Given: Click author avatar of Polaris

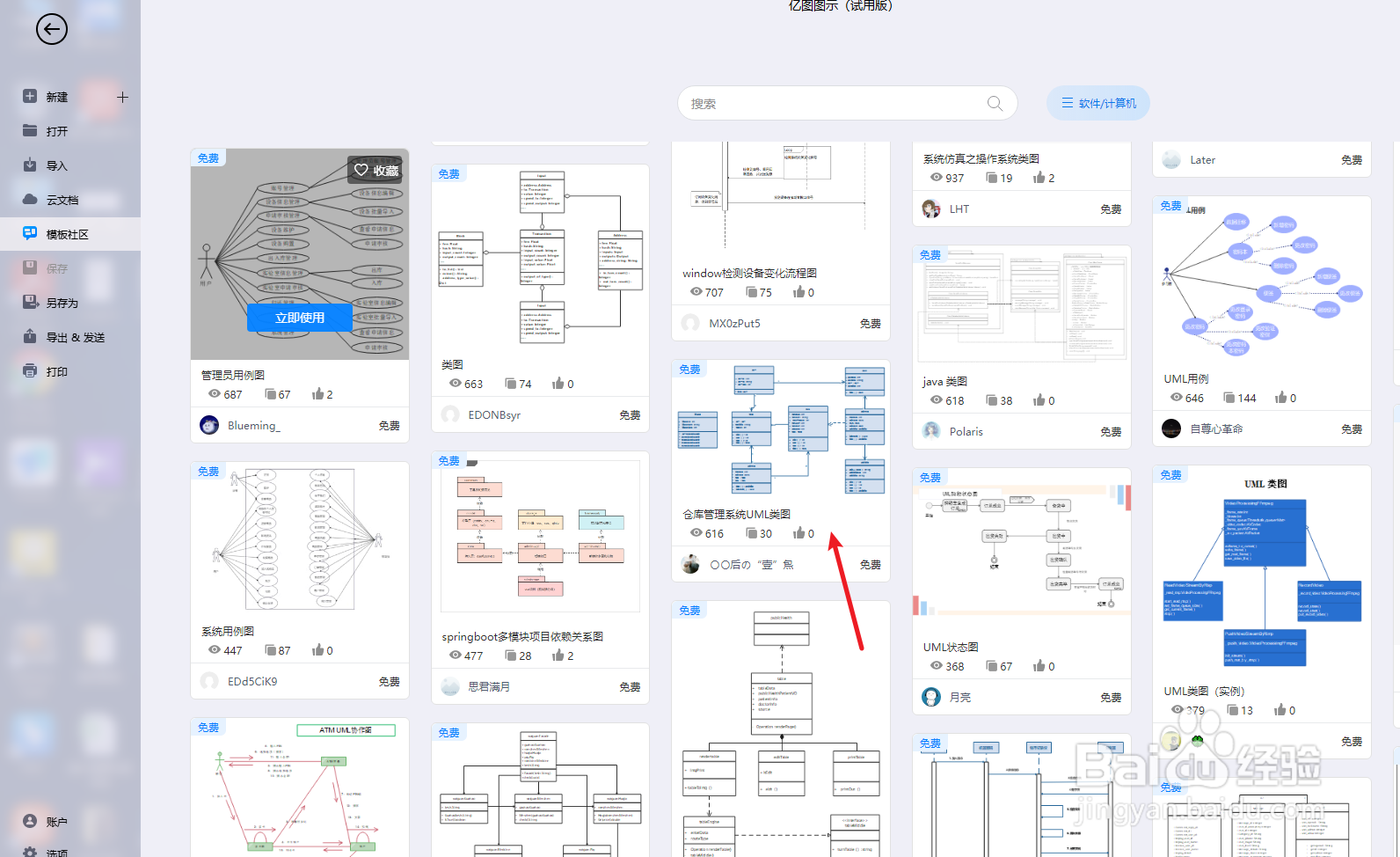Looking at the screenshot, I should (931, 431).
